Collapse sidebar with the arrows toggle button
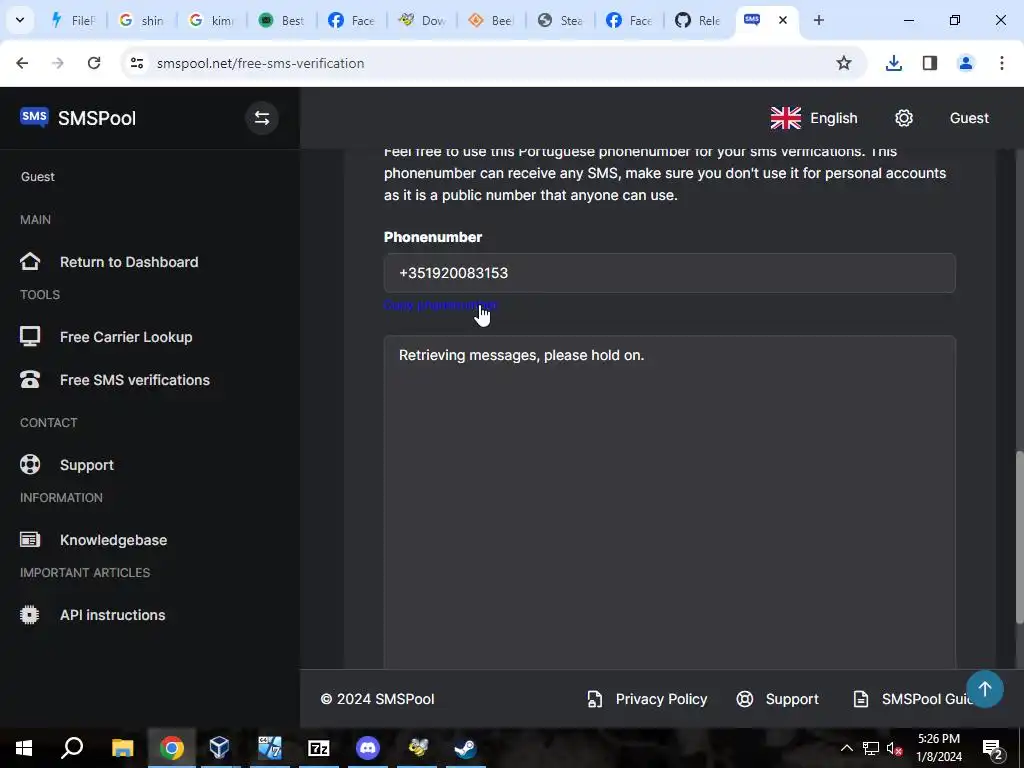Screen dimensions: 1024x768 [x=262, y=118]
